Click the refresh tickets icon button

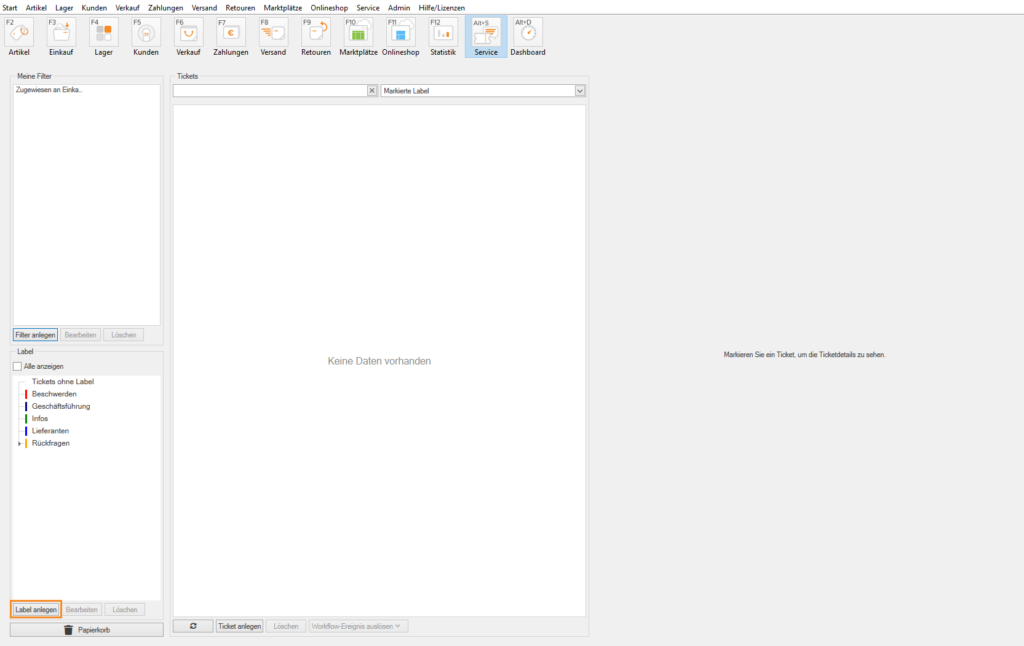(193, 626)
